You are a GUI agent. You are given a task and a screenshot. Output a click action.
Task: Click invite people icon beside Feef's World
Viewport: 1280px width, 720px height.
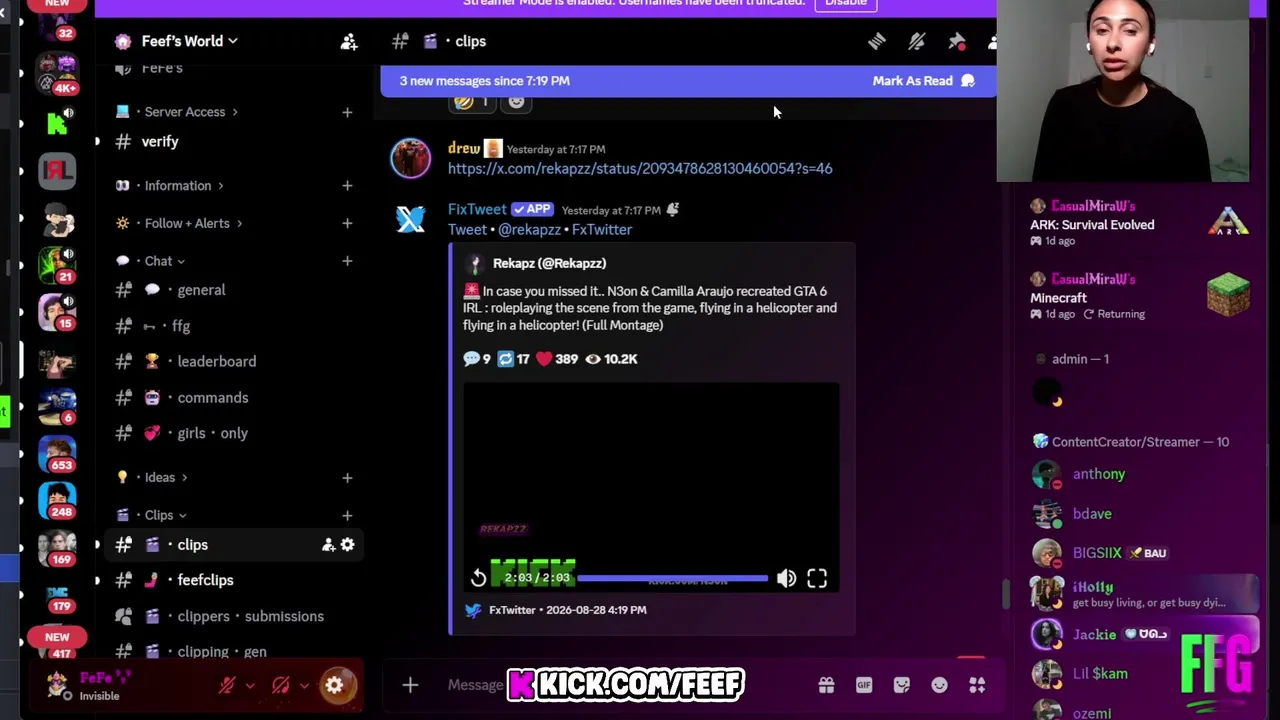[x=349, y=41]
